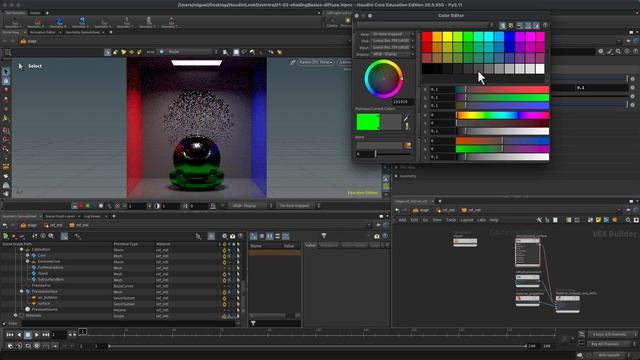Screen dimensions: 640x360
Task: Switch to the Log Viewer tab
Action: (x=92, y=216)
